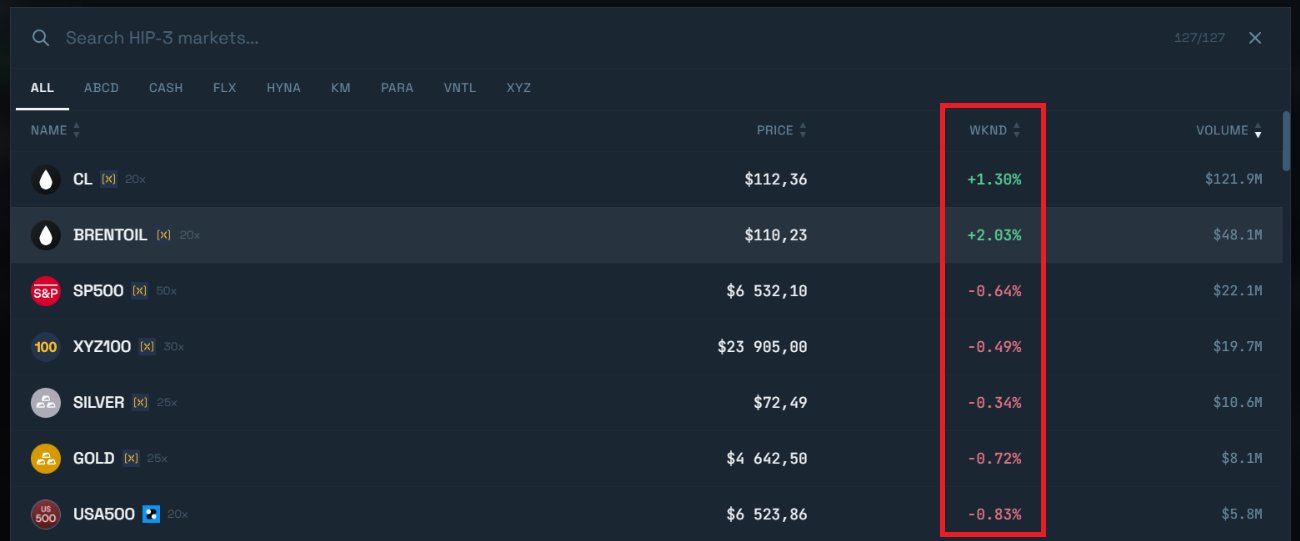1300x541 pixels.
Task: Switch to the HYNA tab
Action: click(283, 88)
